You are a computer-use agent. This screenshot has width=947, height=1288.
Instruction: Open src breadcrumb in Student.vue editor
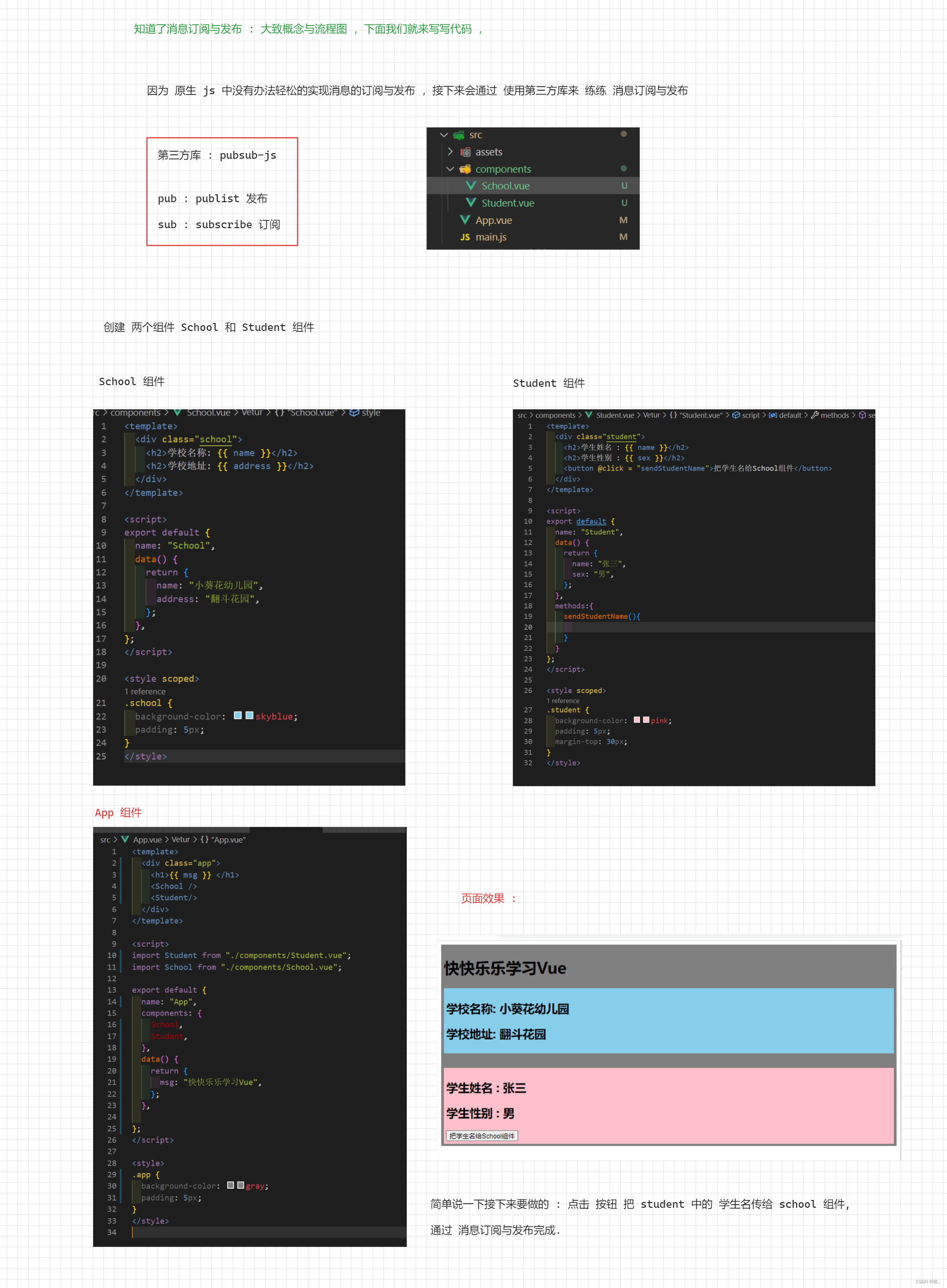click(522, 415)
